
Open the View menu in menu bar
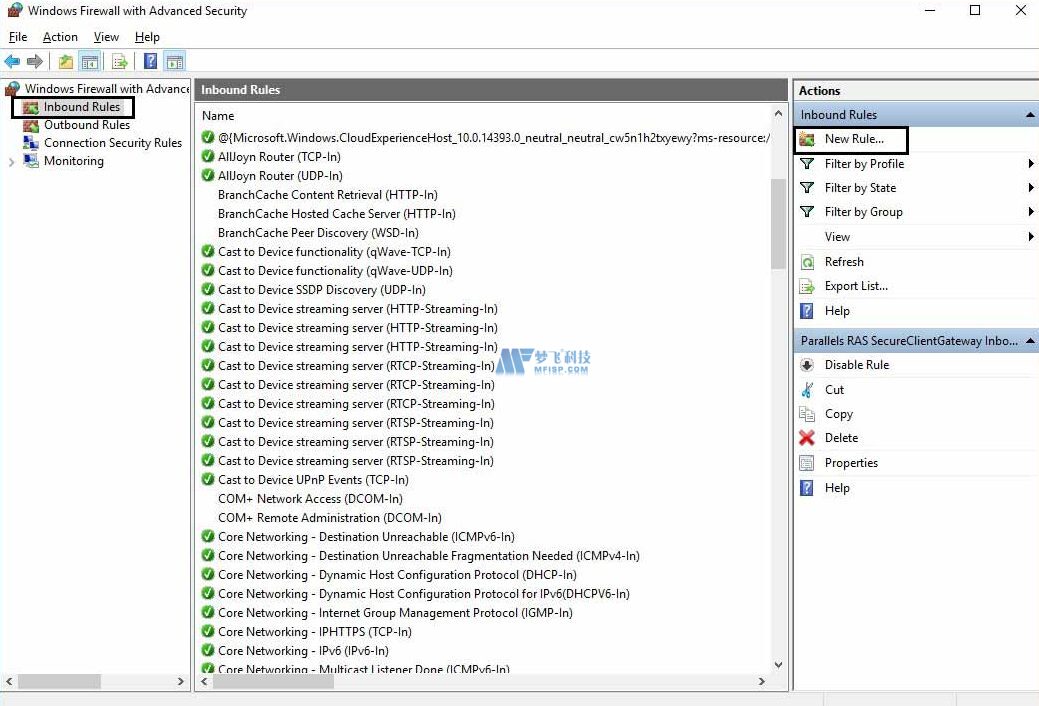[106, 37]
